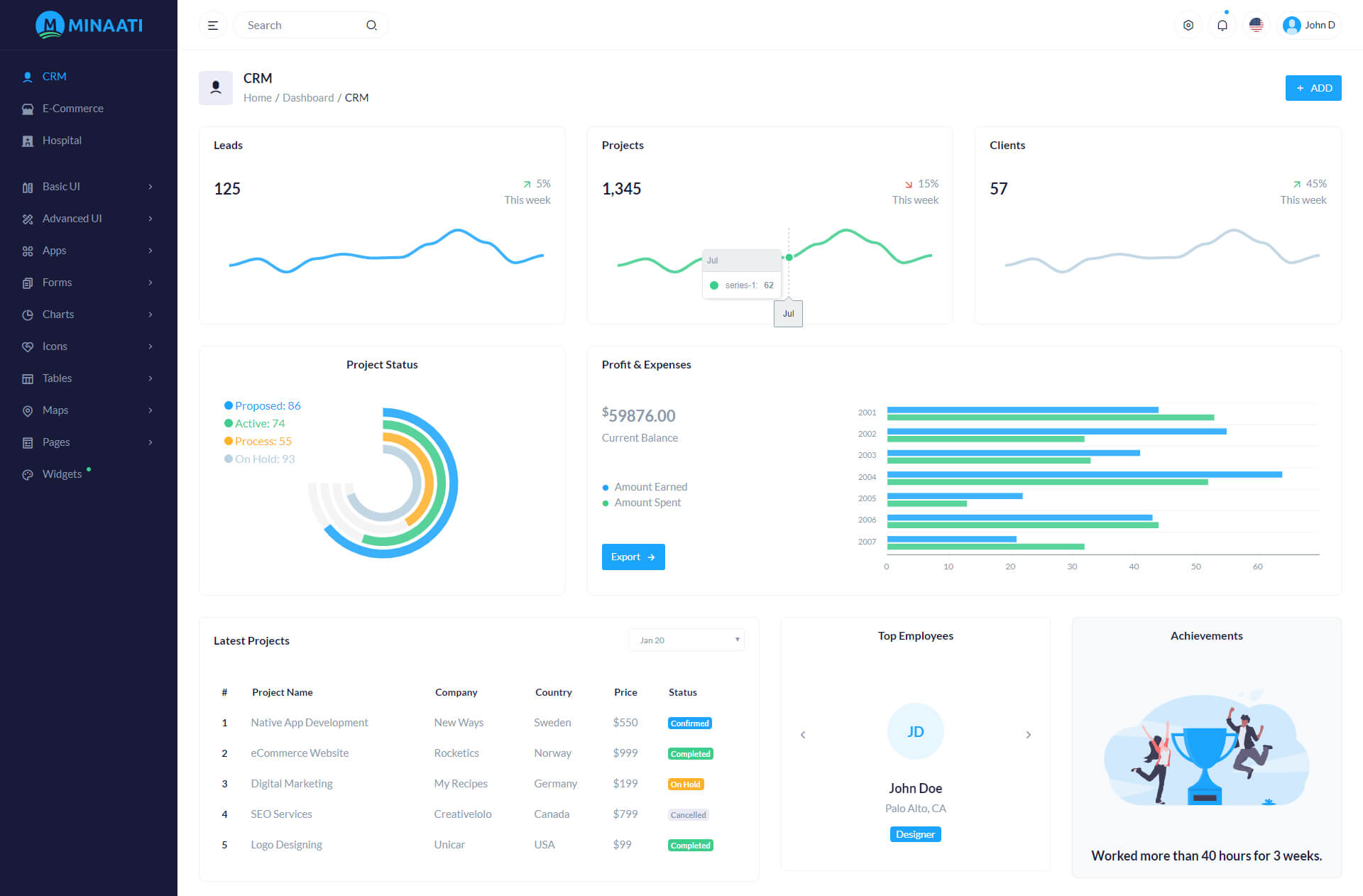Open E-Commerce in the sidebar

coord(72,109)
